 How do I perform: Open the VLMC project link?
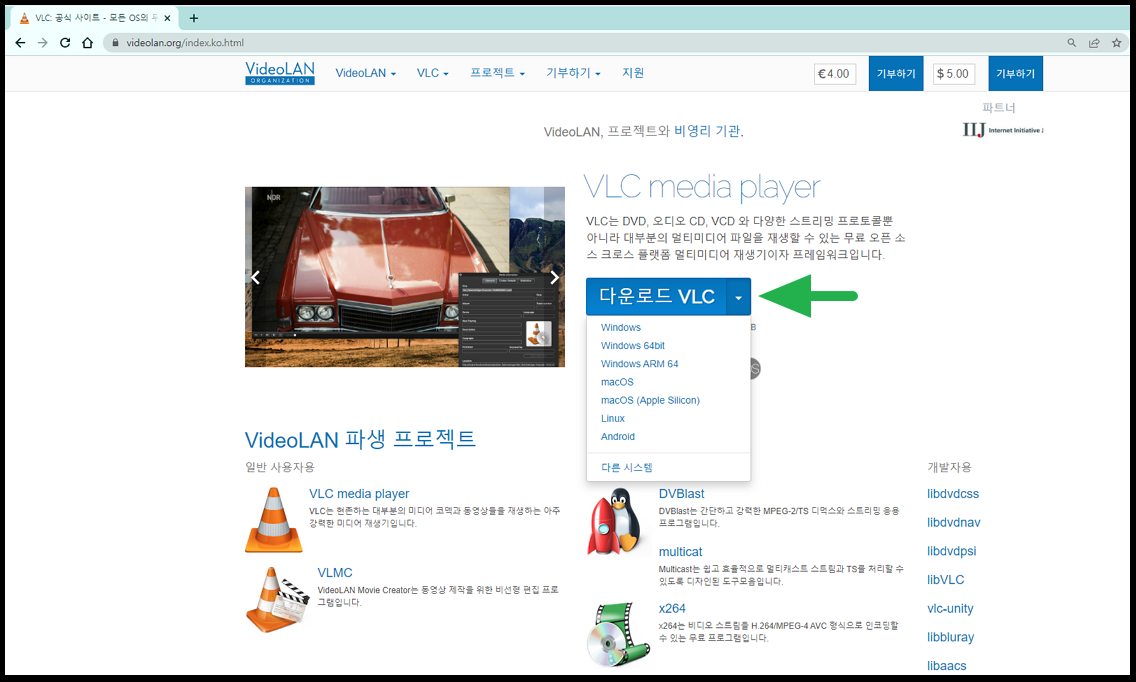pyautogui.click(x=335, y=573)
